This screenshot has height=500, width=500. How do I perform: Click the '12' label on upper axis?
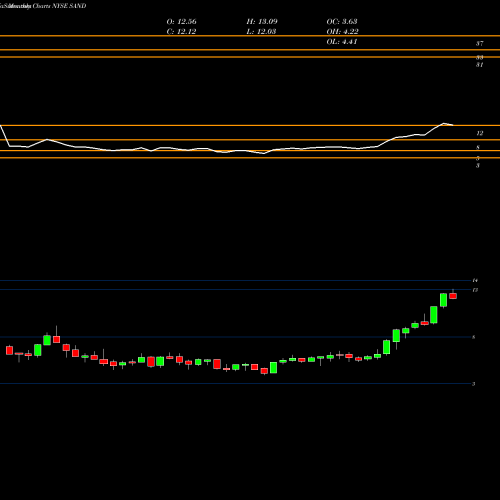point(479,133)
